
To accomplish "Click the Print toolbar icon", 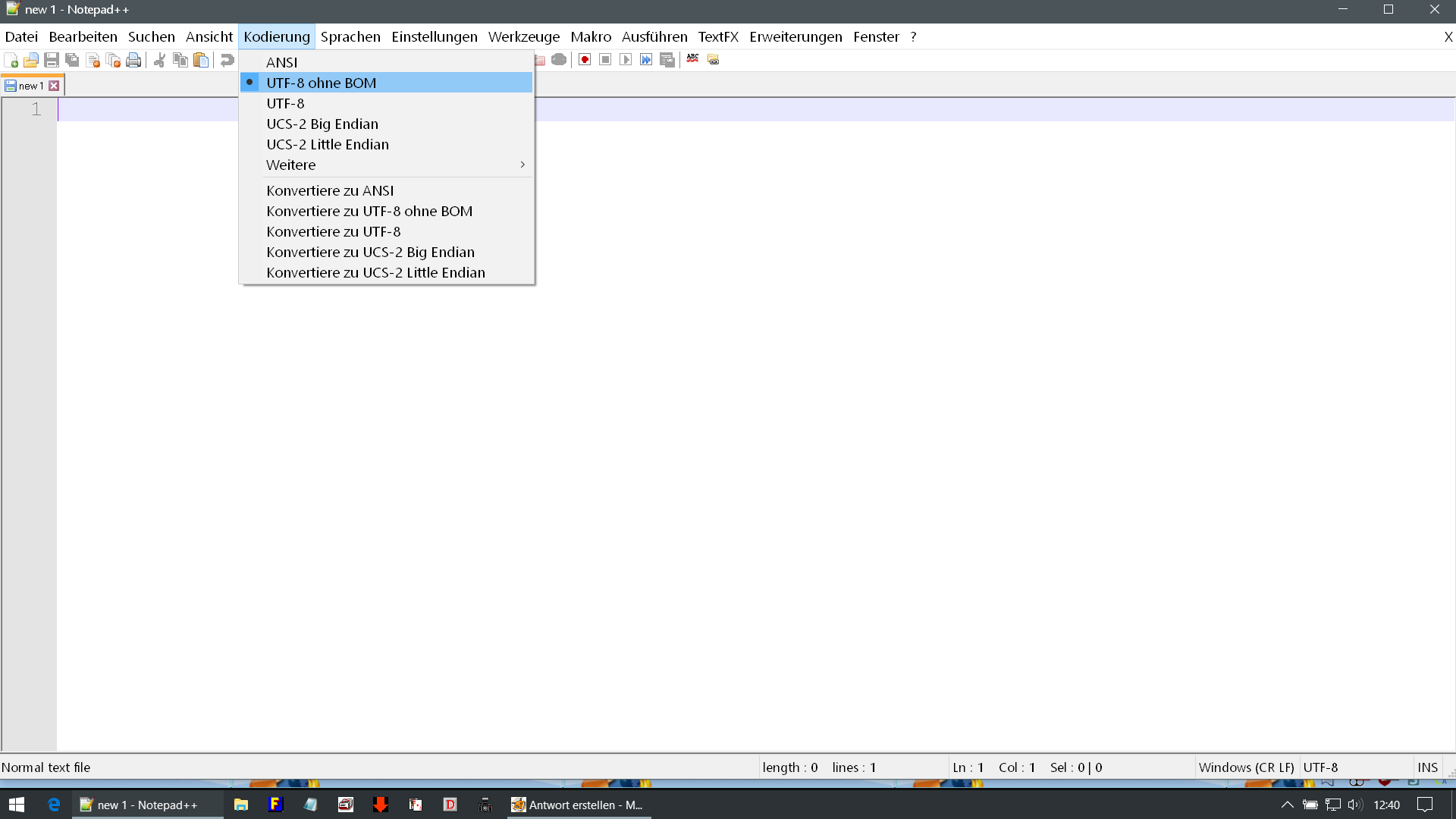I will tap(133, 60).
